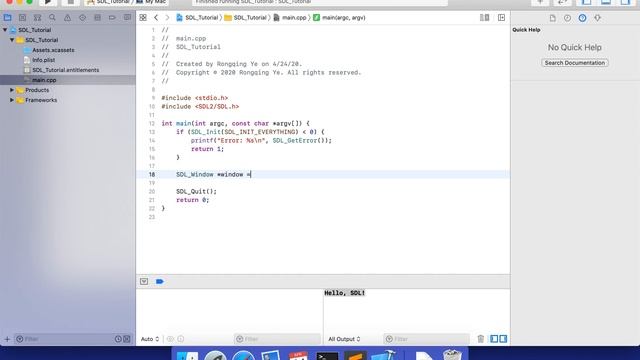
Task: Open the Breakpoint navigator
Action: pyautogui.click(x=112, y=18)
